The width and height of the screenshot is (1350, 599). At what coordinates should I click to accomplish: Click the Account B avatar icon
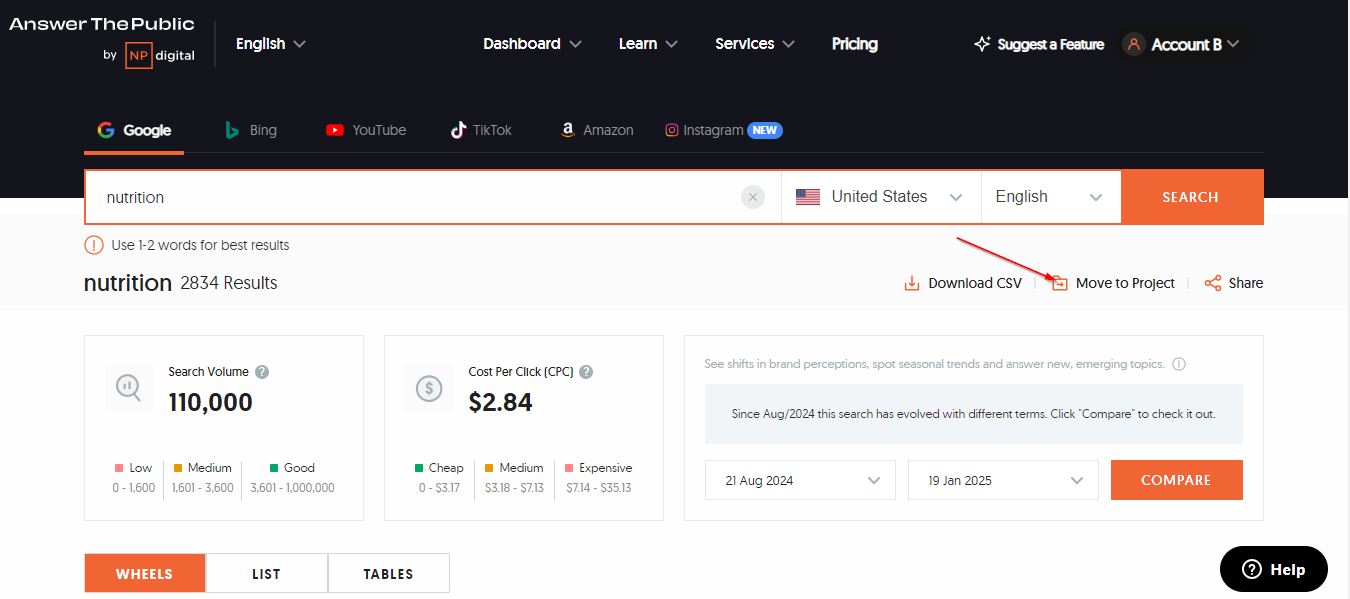coord(1133,44)
